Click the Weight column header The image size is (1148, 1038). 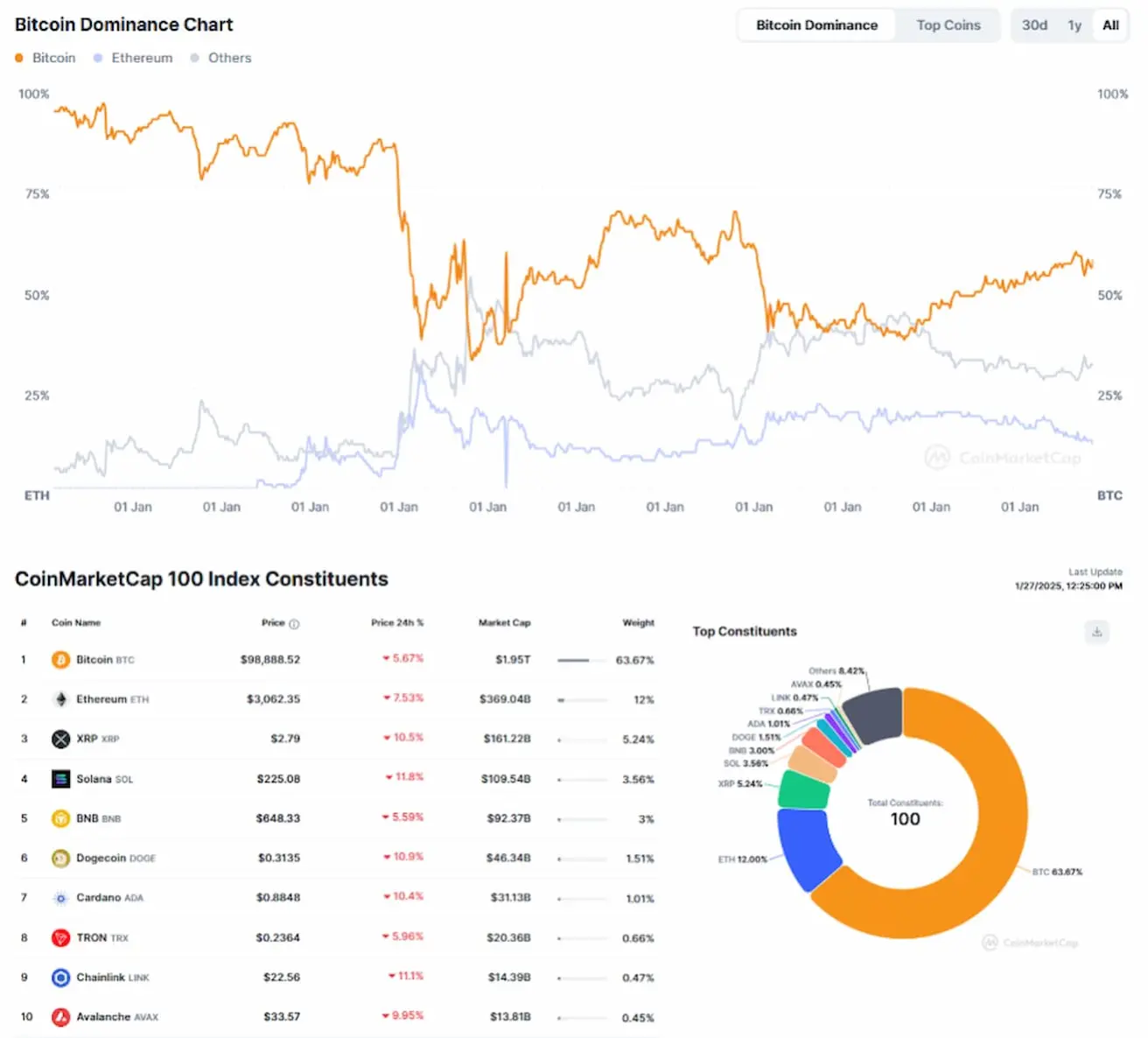638,623
